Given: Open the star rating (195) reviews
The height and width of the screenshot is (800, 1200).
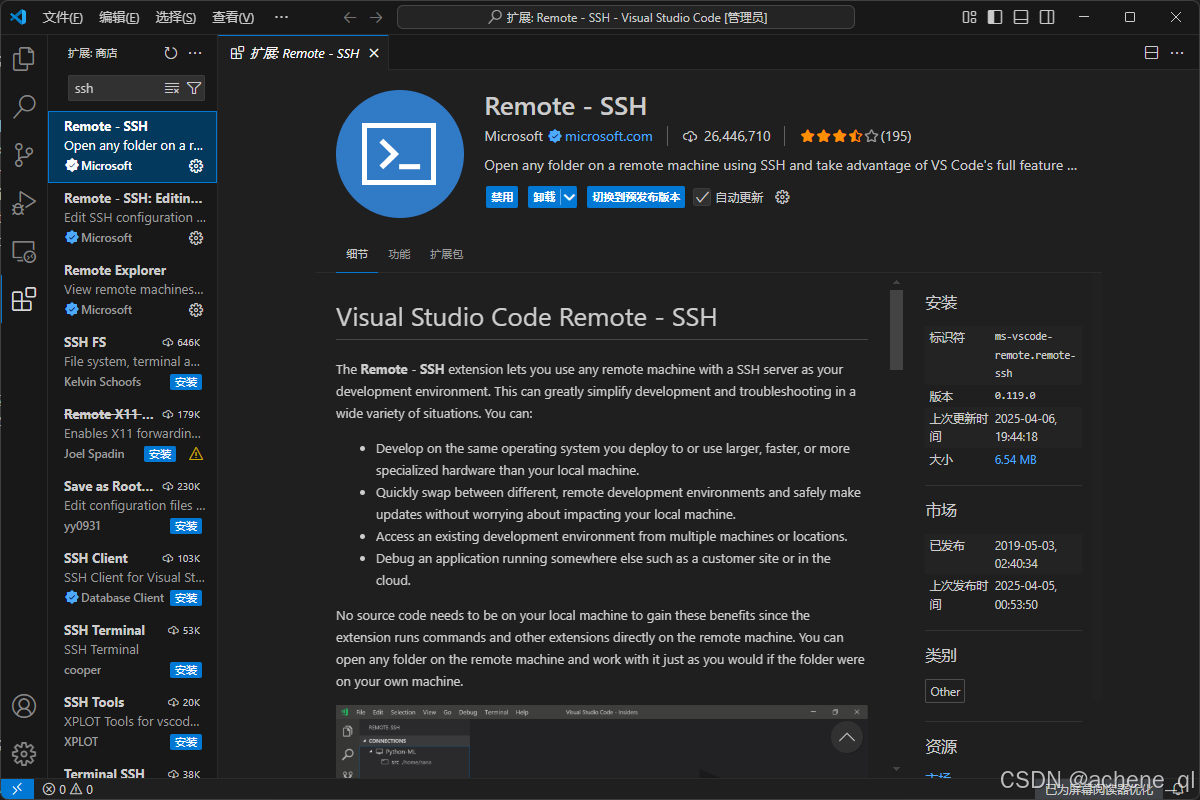Looking at the screenshot, I should click(x=855, y=136).
